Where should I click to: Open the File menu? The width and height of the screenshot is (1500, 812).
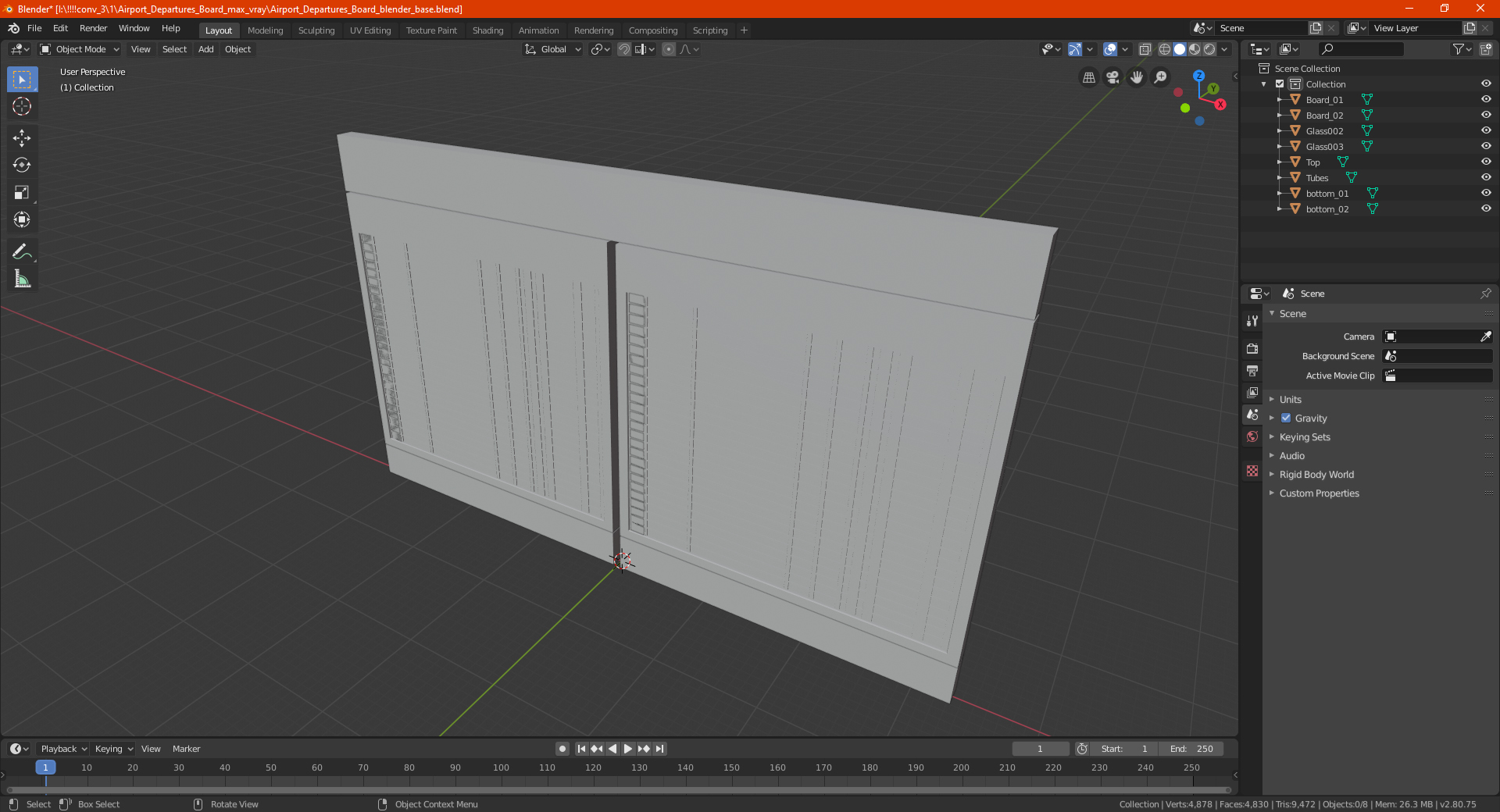click(34, 28)
